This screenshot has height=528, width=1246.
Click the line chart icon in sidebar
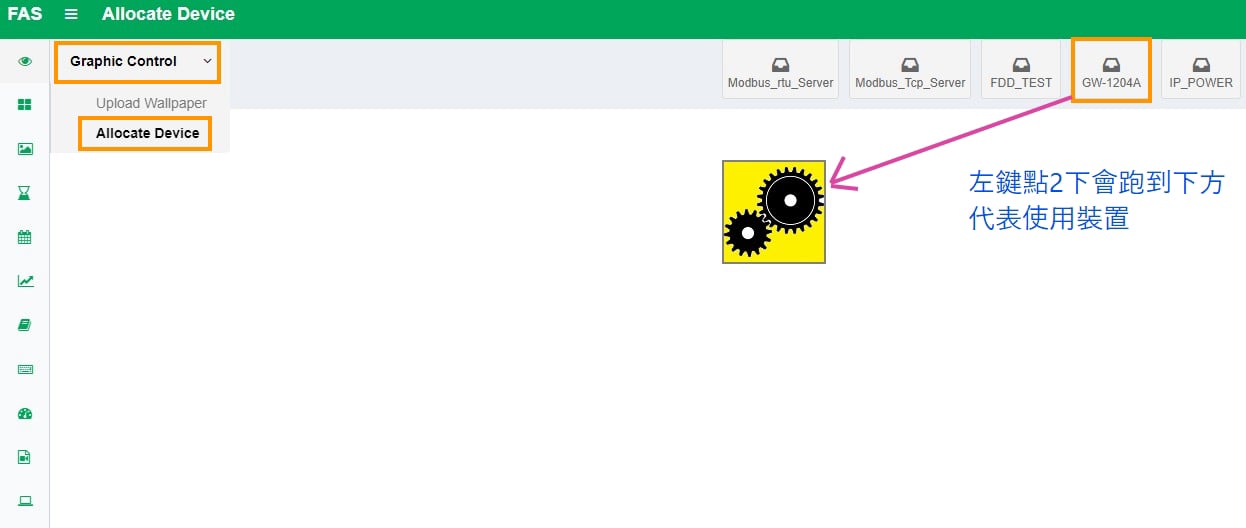[25, 281]
